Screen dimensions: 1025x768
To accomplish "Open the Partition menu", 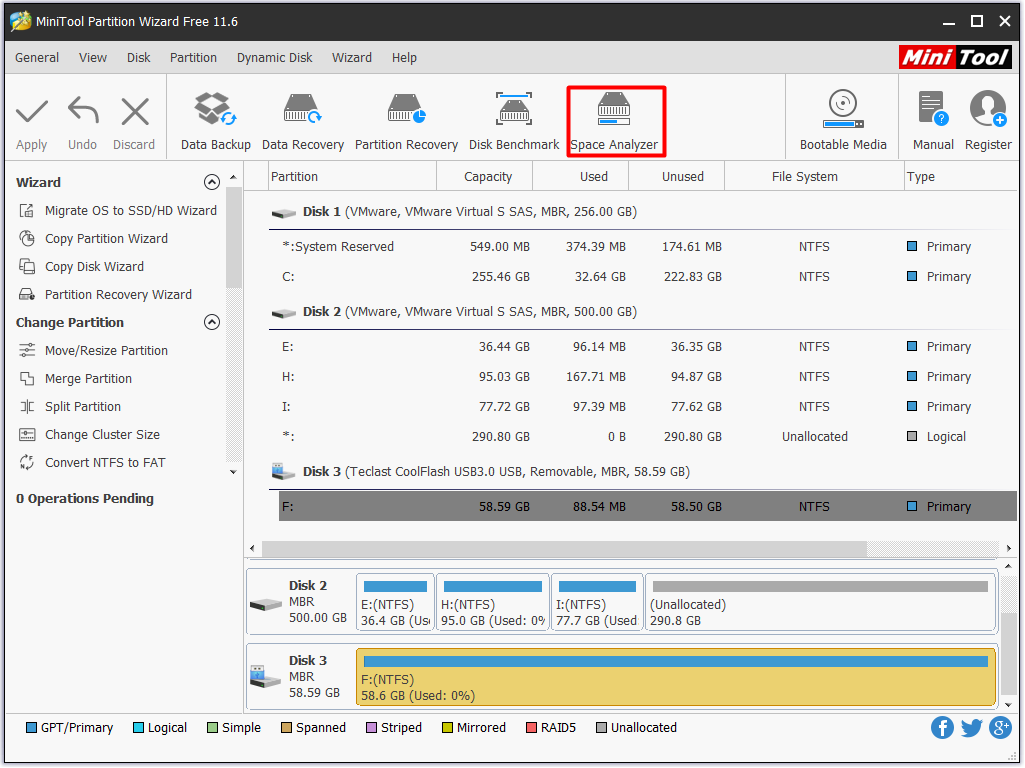I will click(x=193, y=57).
